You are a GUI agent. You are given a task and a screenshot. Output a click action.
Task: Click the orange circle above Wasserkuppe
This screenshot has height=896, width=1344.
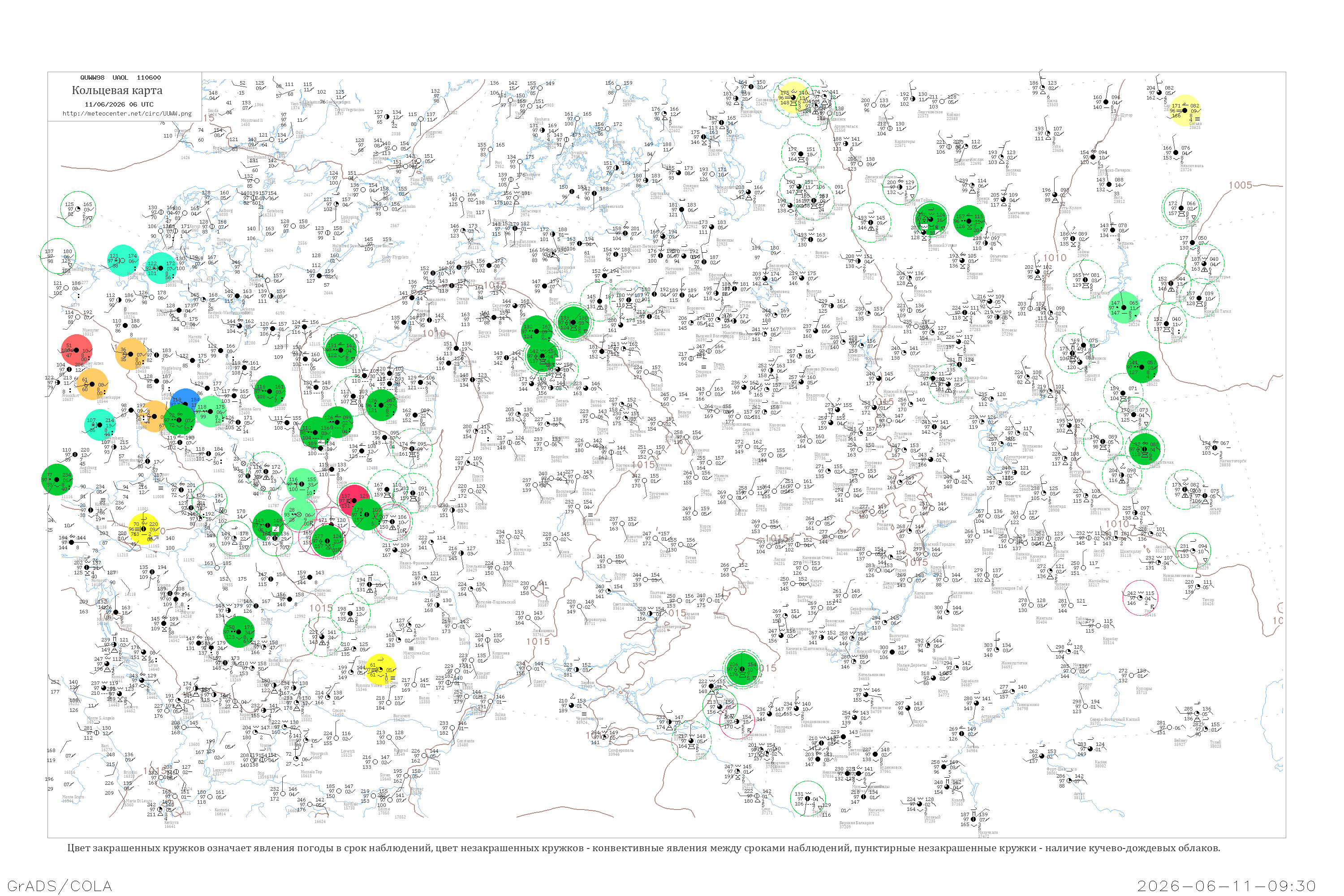coord(92,384)
